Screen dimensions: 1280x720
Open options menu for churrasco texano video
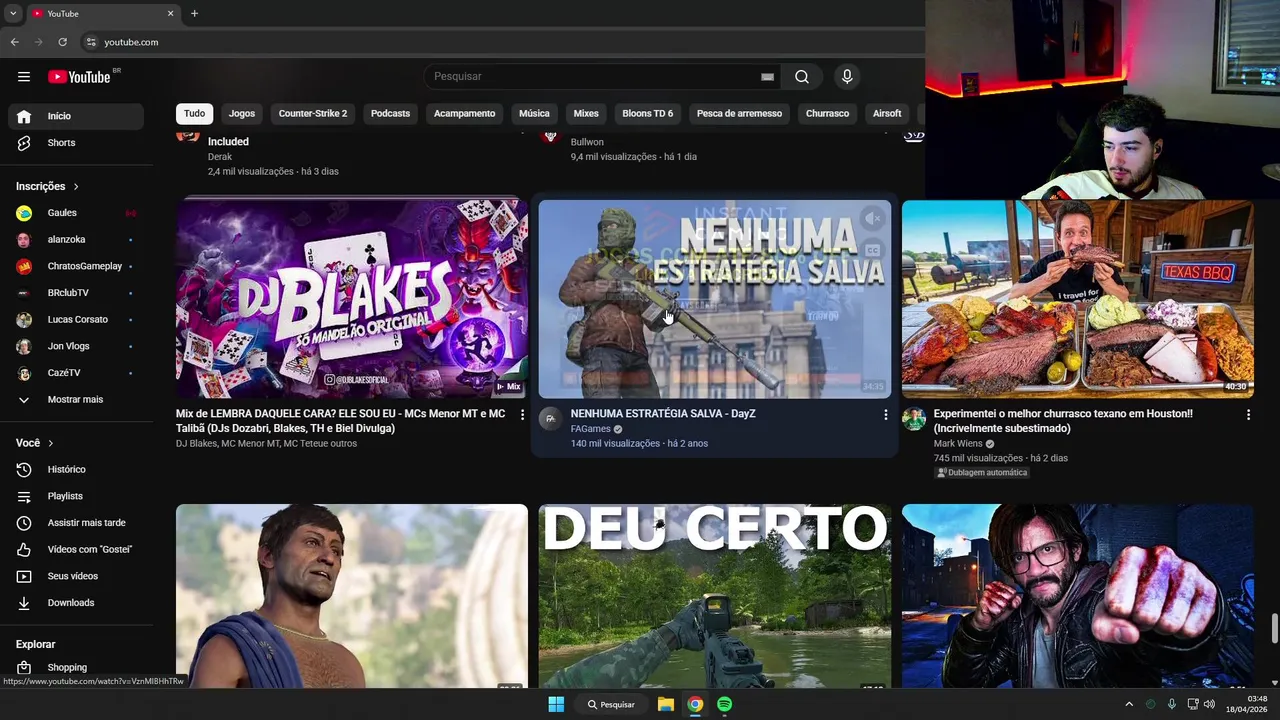pos(1248,415)
